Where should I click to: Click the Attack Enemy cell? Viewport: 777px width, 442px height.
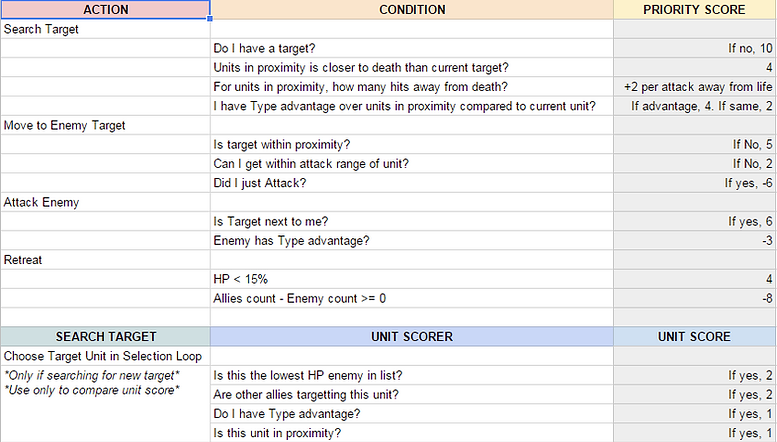coord(106,202)
